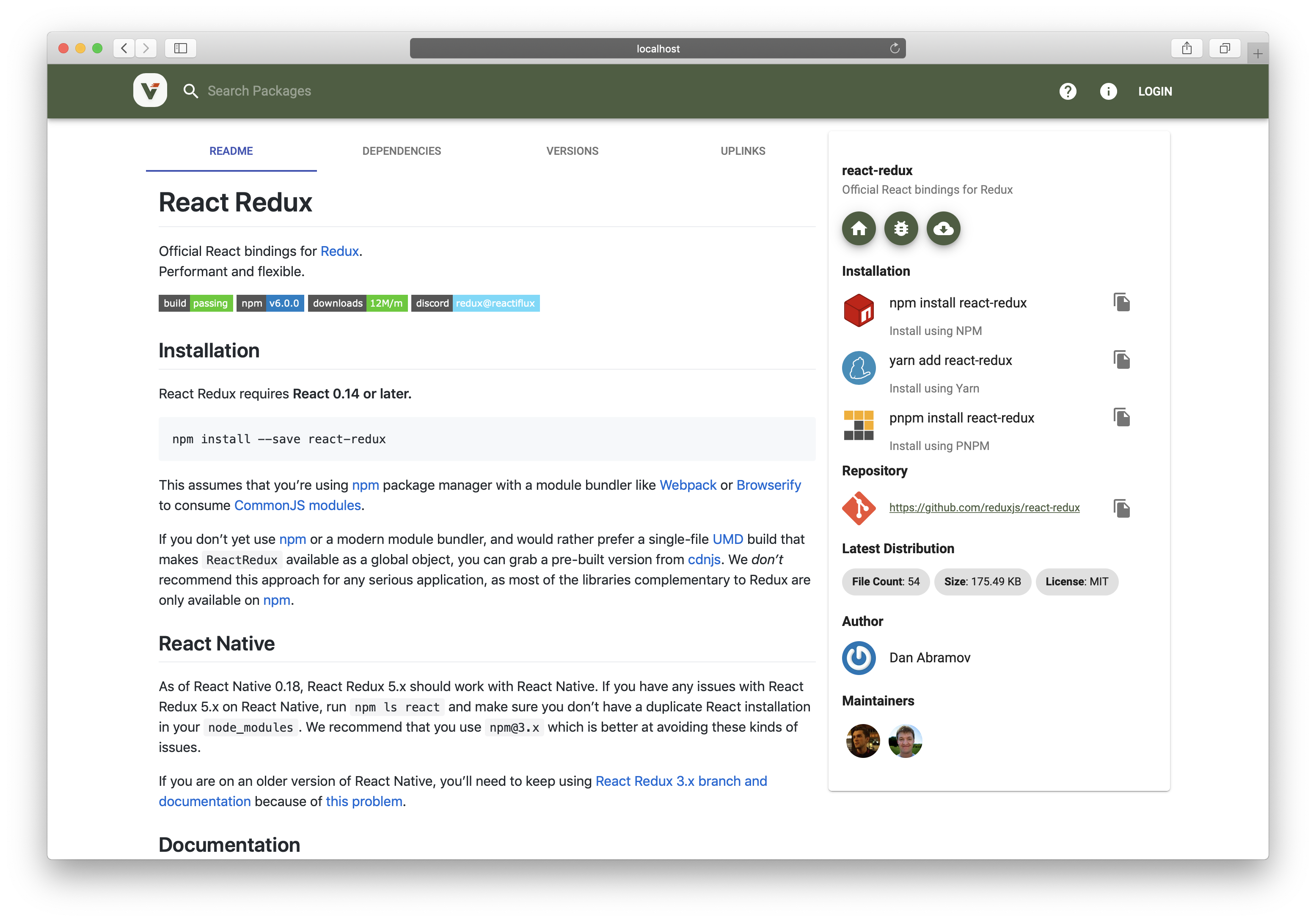Open the reduxjs/react-redux GitHub link
The image size is (1316, 922).
pyautogui.click(x=984, y=508)
